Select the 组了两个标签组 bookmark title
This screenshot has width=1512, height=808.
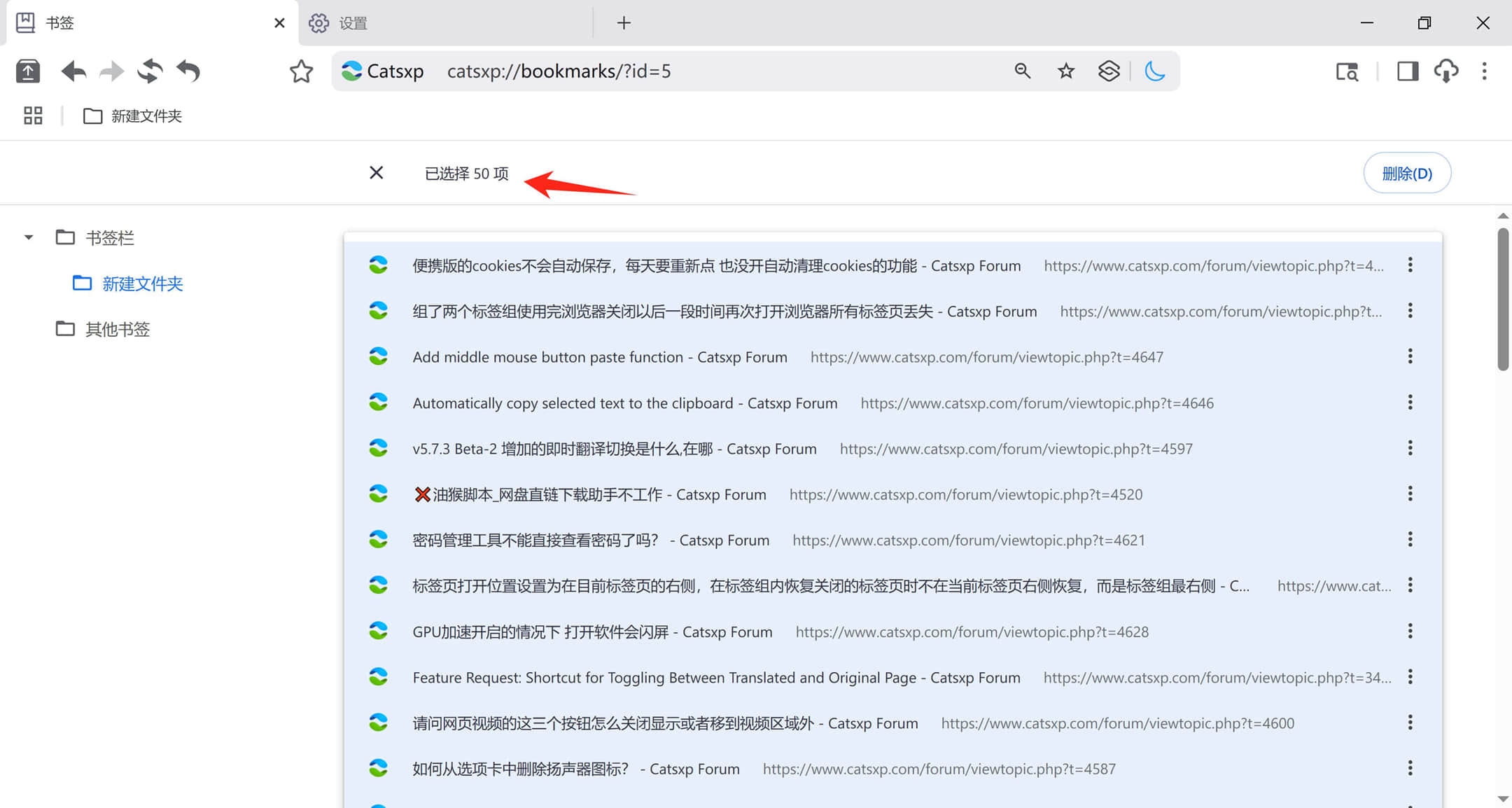(x=724, y=312)
